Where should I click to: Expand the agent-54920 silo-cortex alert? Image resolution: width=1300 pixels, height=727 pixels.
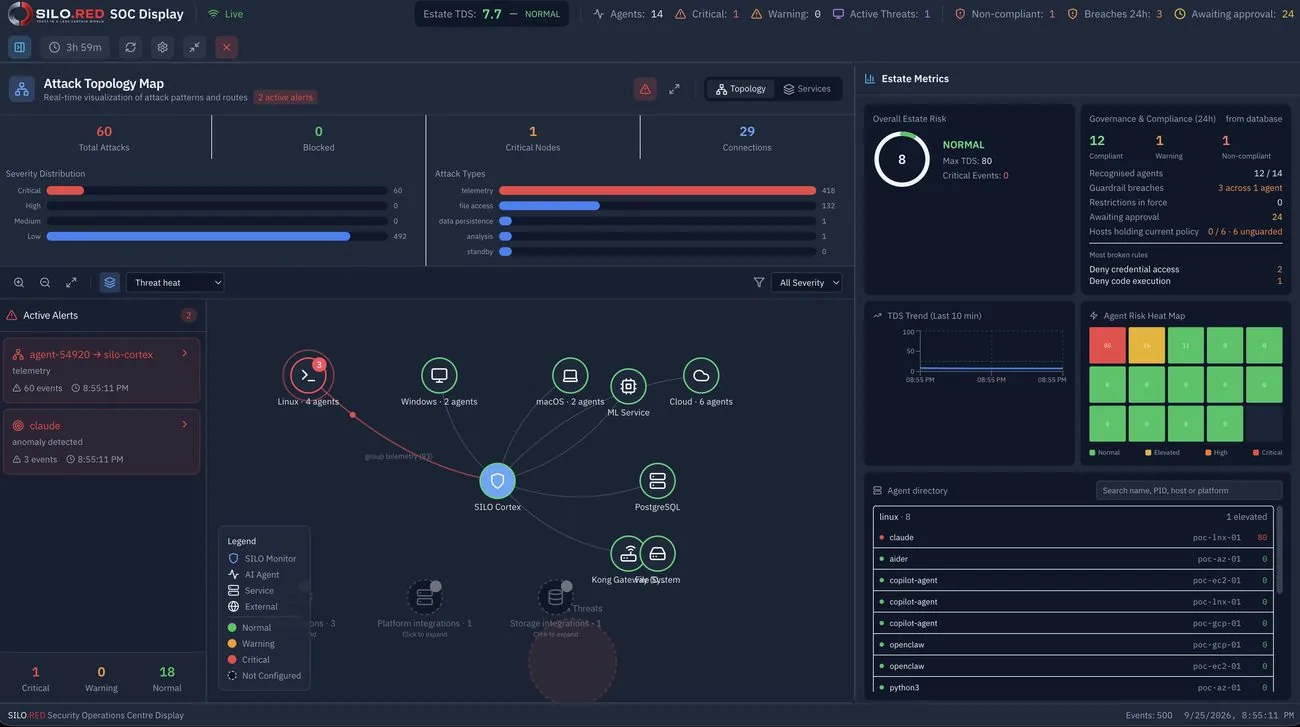click(x=102, y=370)
